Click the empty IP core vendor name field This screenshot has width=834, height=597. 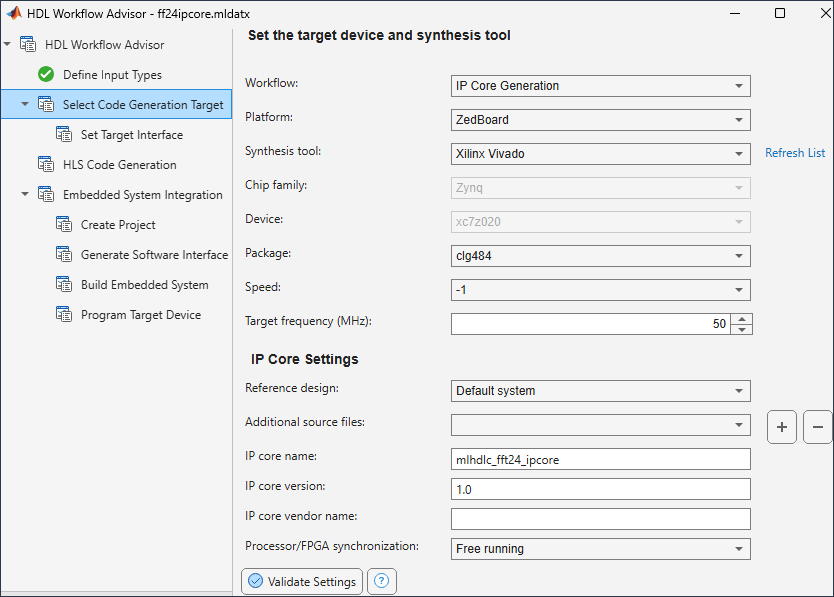pos(601,519)
